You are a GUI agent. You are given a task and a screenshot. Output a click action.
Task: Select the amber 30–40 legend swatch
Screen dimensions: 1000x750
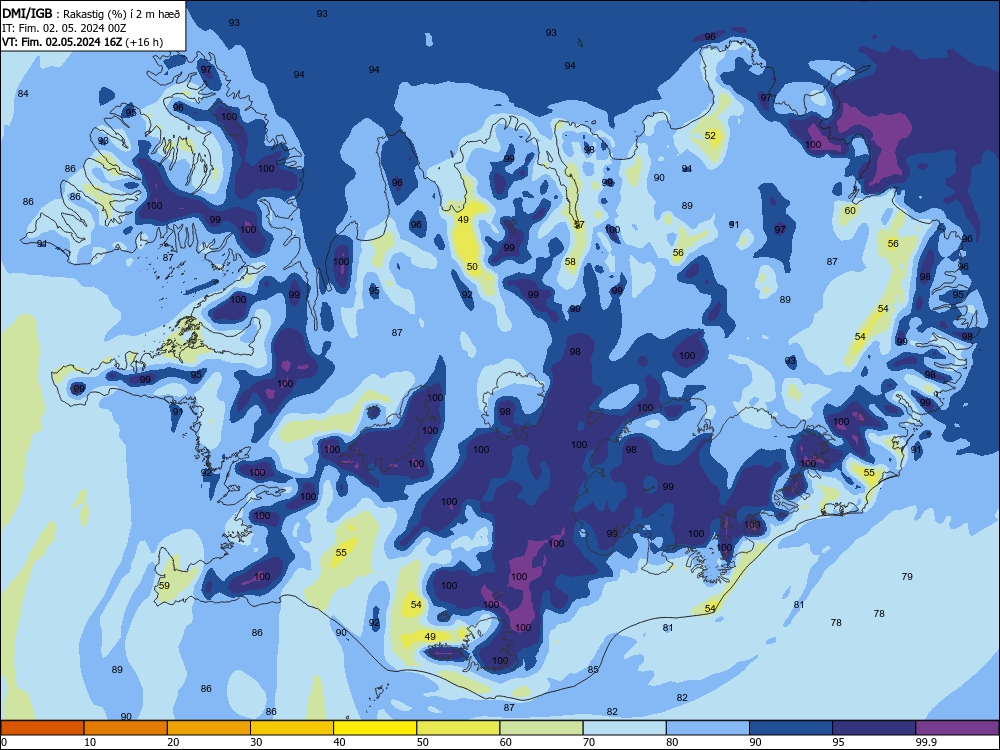(292, 728)
